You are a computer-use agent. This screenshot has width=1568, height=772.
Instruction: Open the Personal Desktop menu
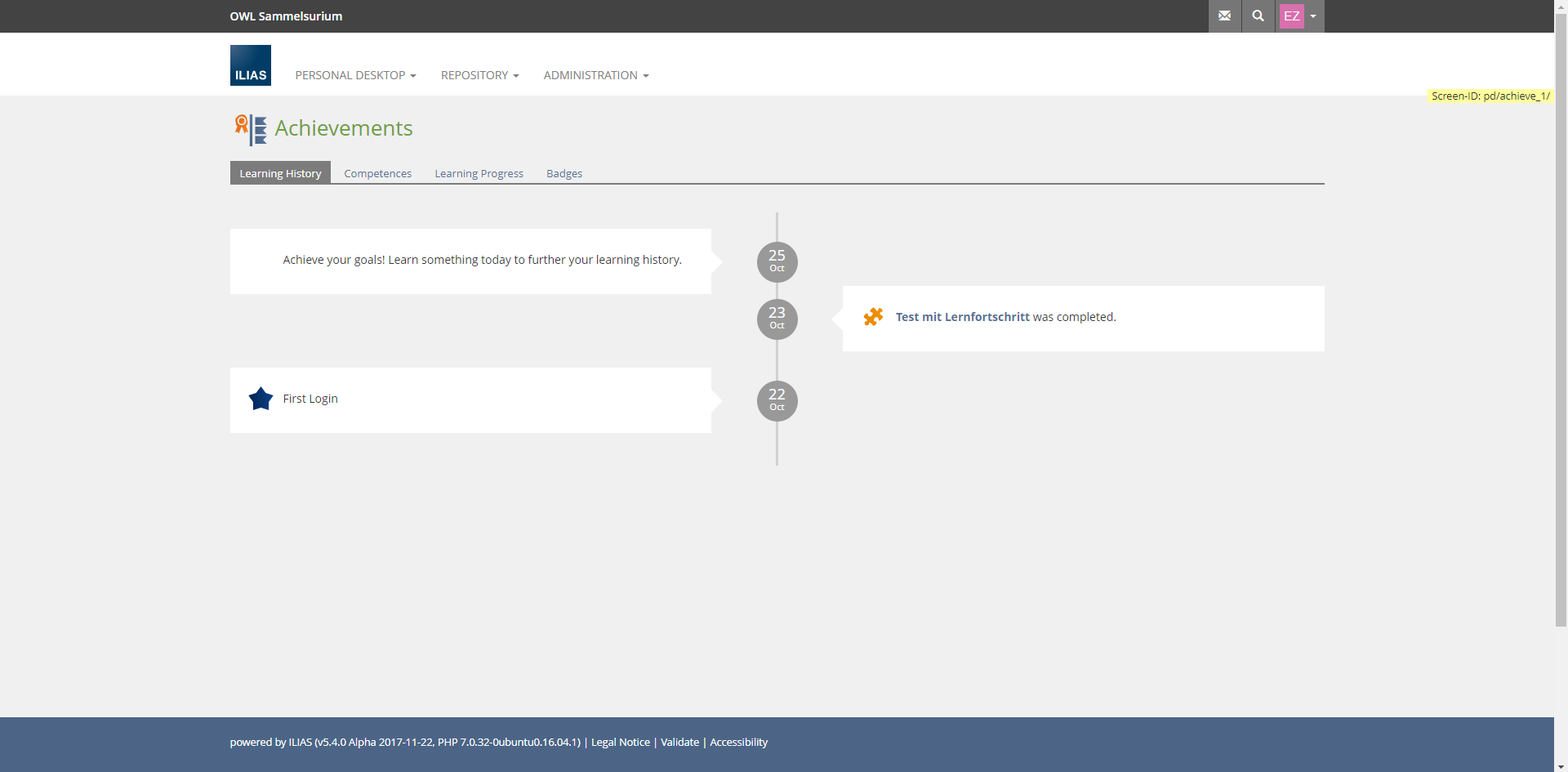point(355,75)
